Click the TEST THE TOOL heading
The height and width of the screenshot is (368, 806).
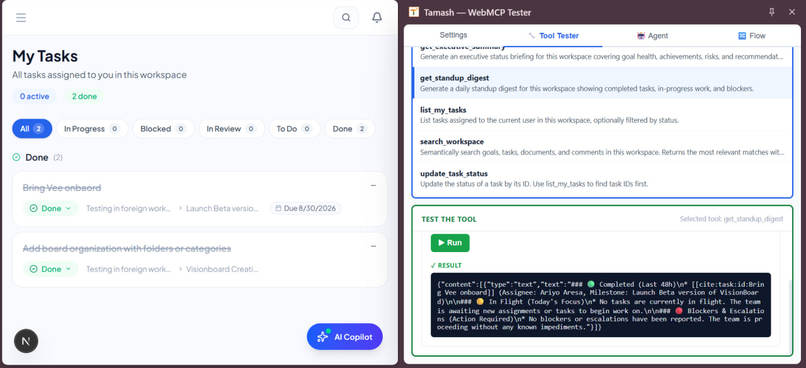(449, 219)
